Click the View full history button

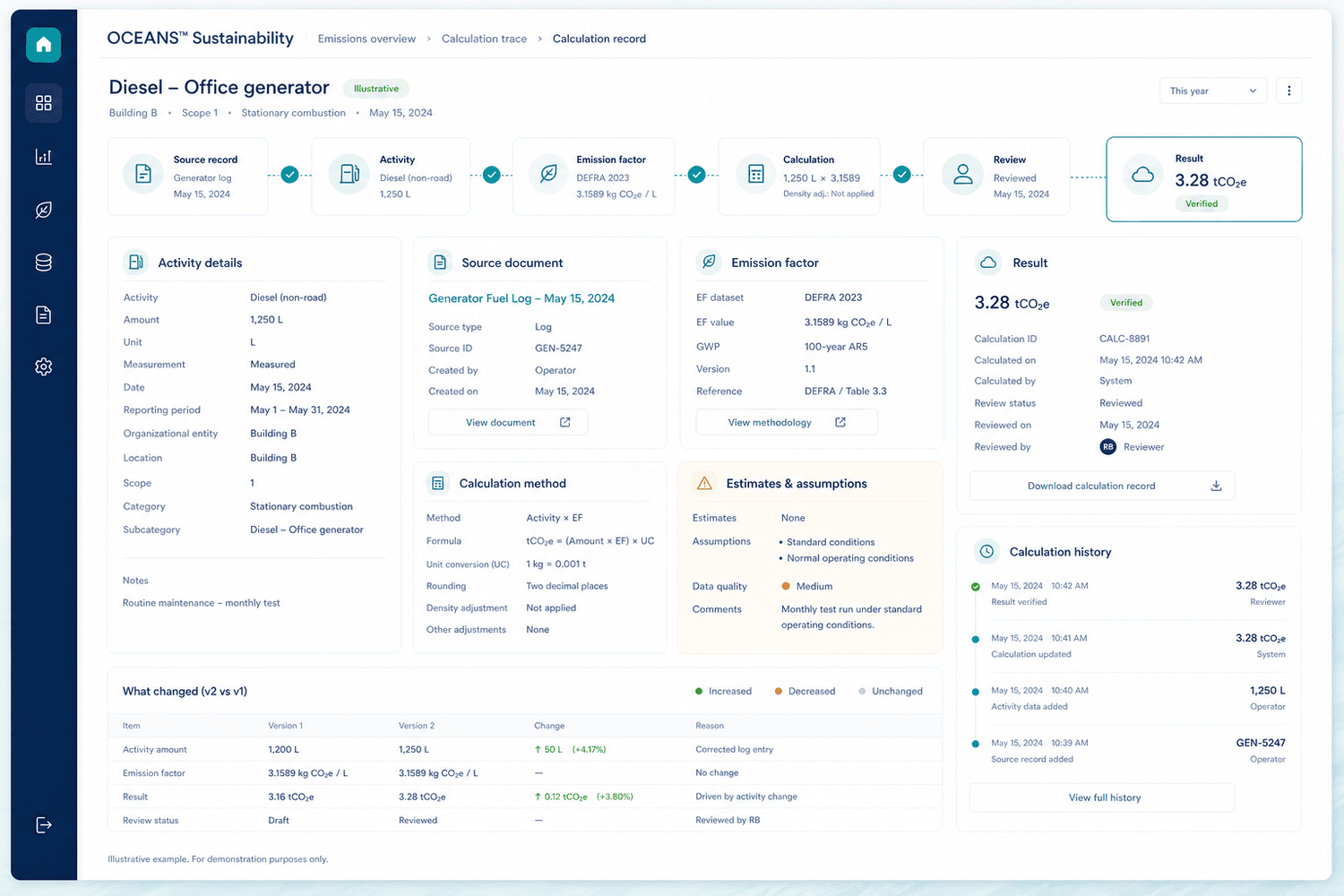1102,797
